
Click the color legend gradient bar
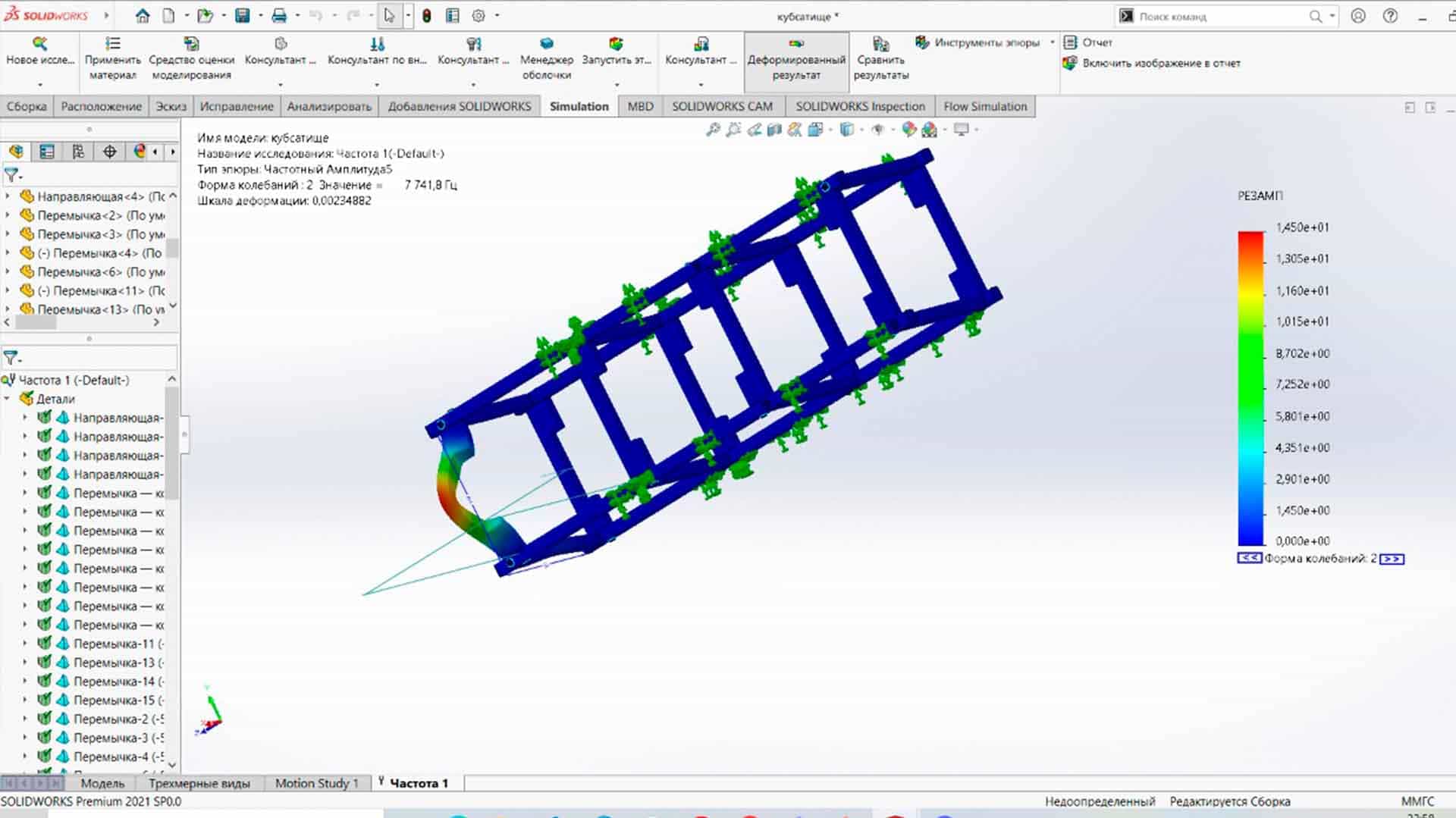tap(1250, 388)
